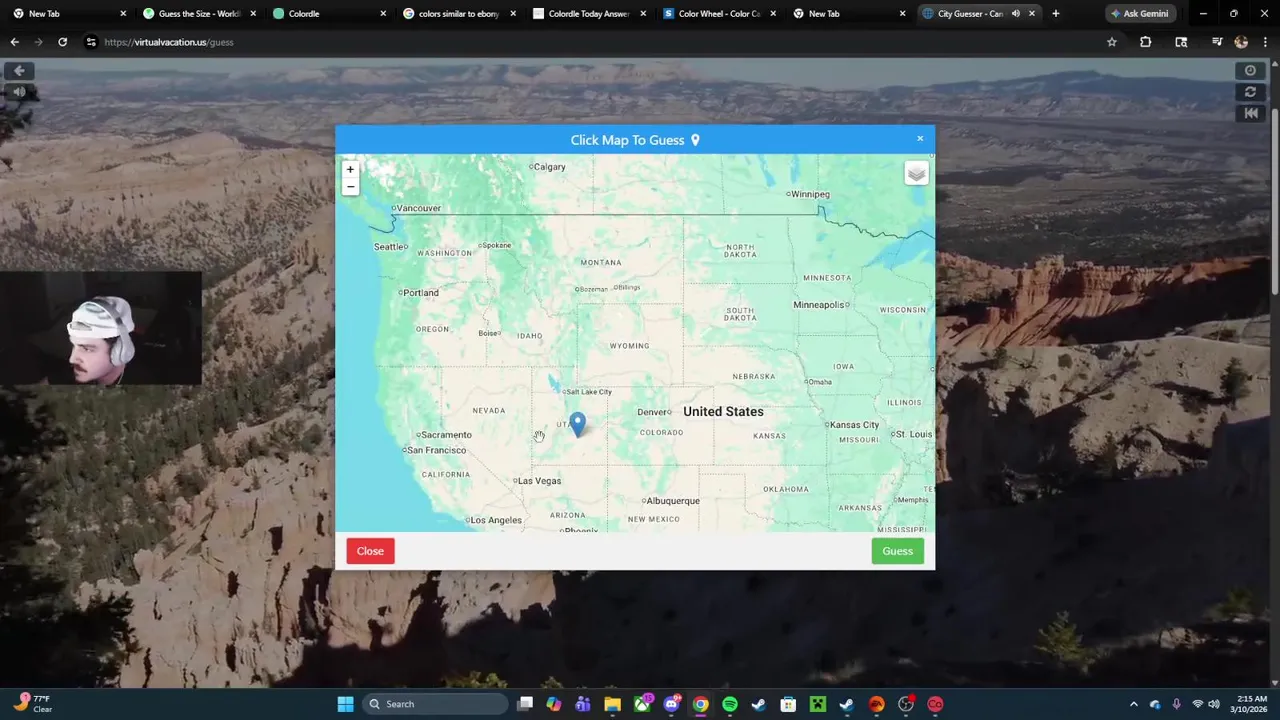
Task: Mute City Guesser tab via speaker icon
Action: (1015, 14)
